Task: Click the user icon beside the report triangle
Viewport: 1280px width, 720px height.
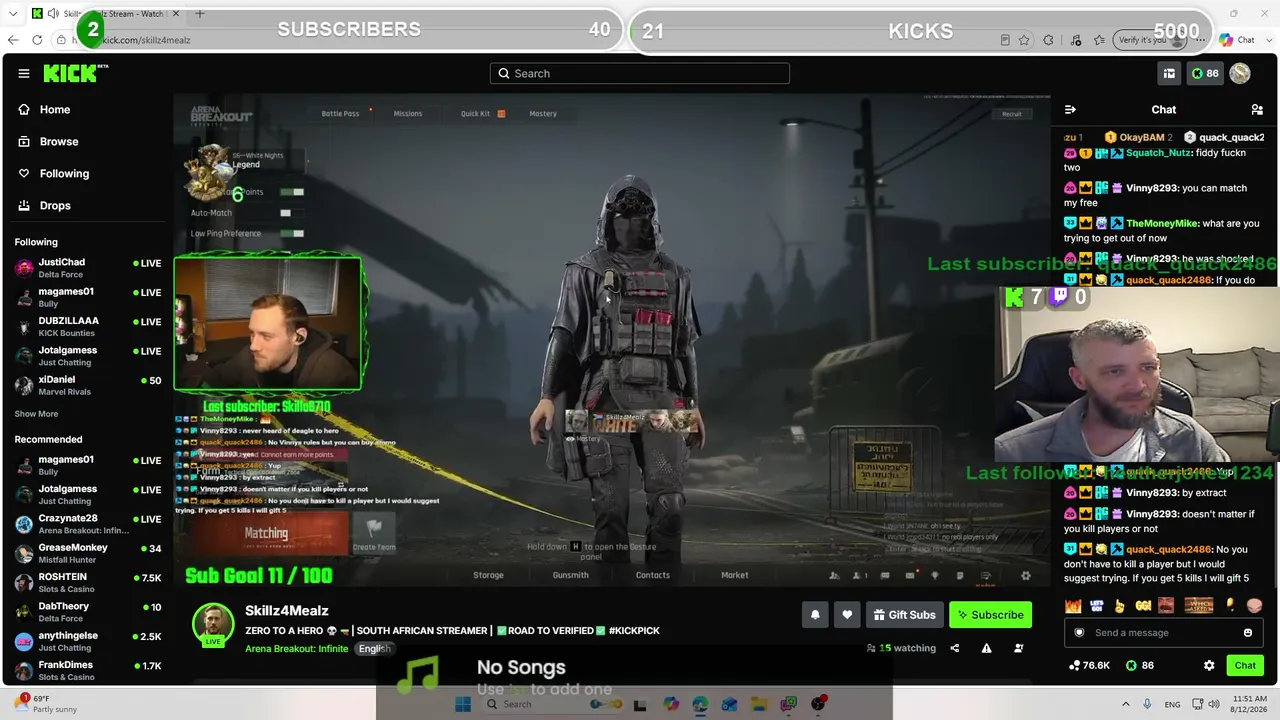Action: tap(1018, 648)
